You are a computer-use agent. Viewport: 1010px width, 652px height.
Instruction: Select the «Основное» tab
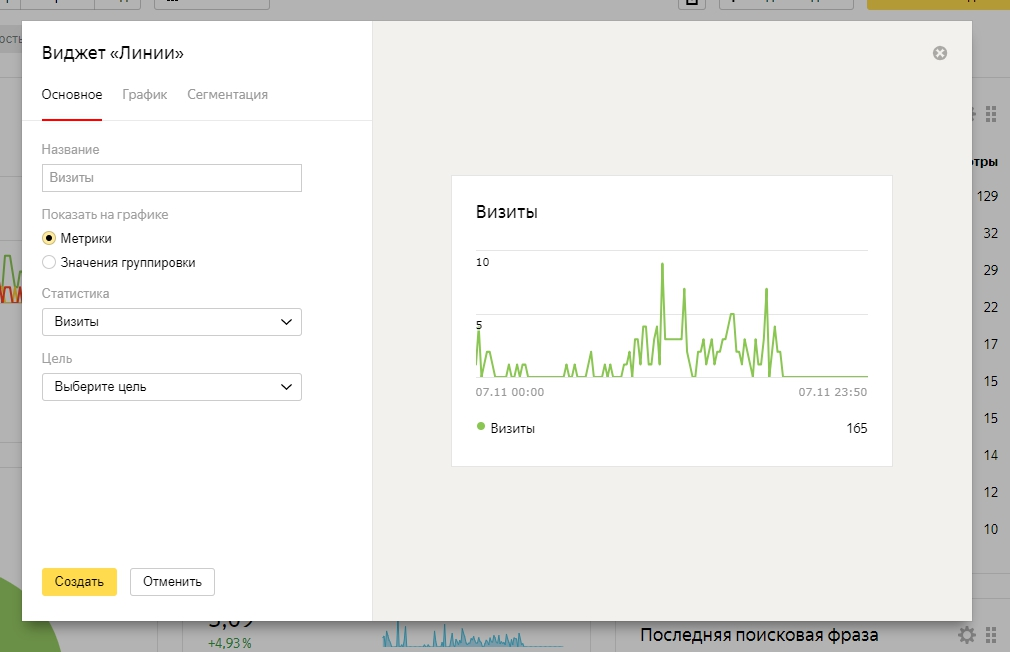point(72,95)
